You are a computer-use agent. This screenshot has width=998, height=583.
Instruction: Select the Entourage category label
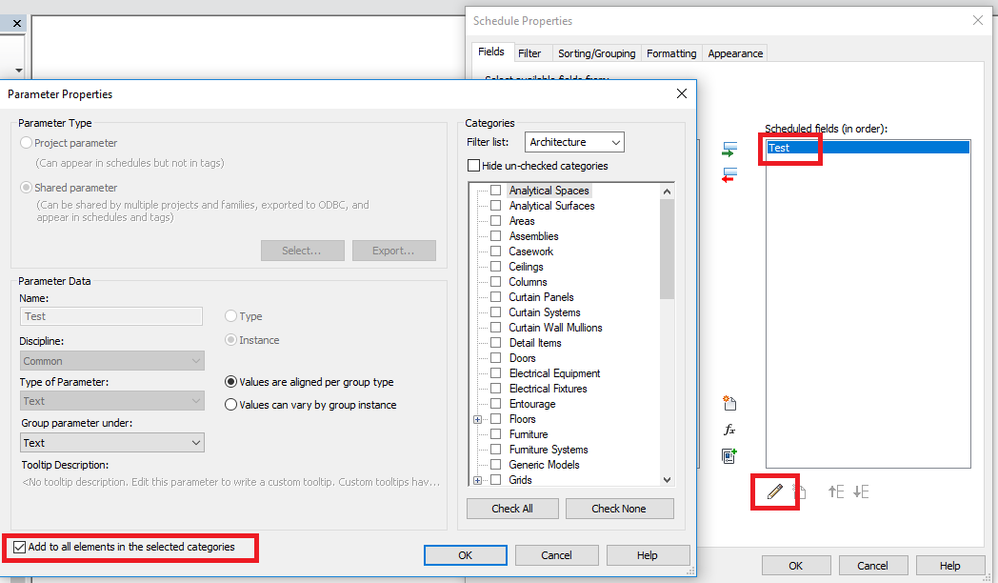(x=532, y=404)
